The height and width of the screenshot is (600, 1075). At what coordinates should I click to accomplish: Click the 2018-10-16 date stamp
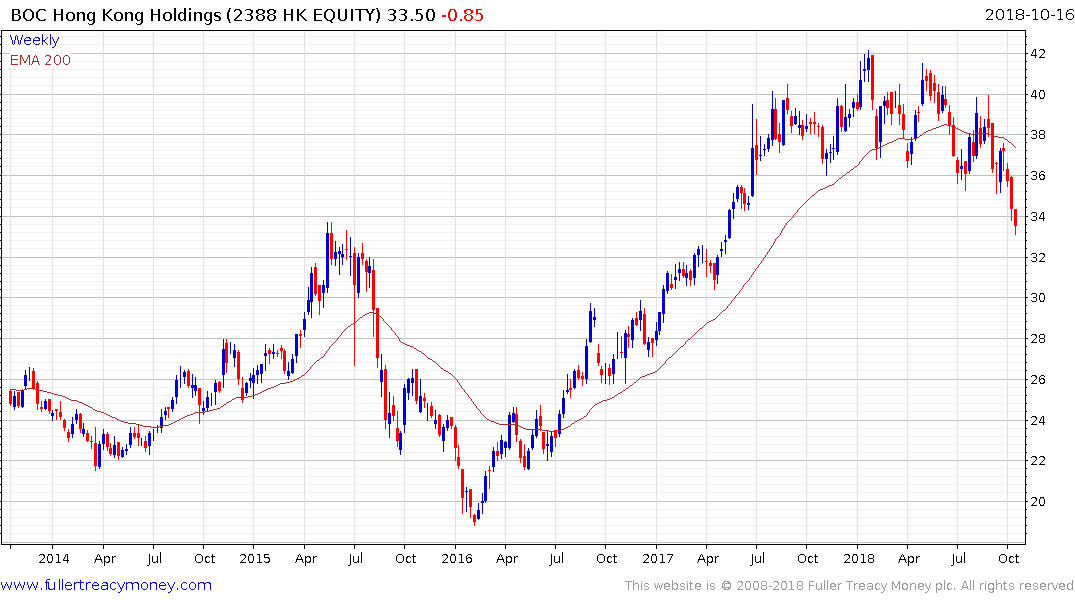click(1026, 15)
